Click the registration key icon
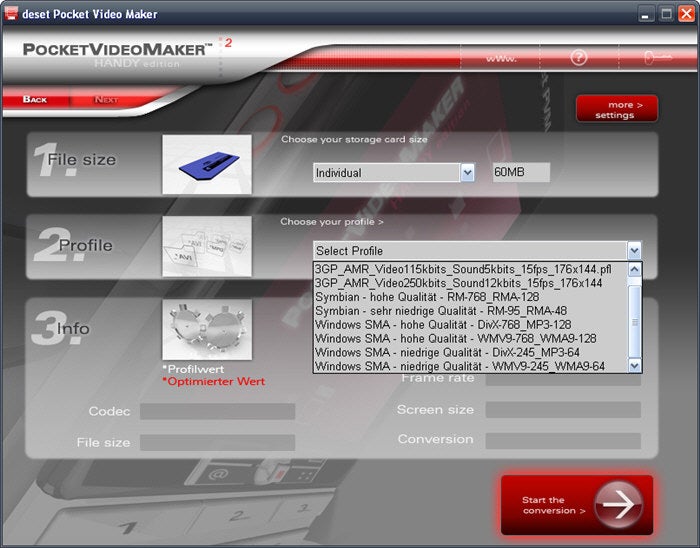The width and height of the screenshot is (700, 548). [x=658, y=58]
